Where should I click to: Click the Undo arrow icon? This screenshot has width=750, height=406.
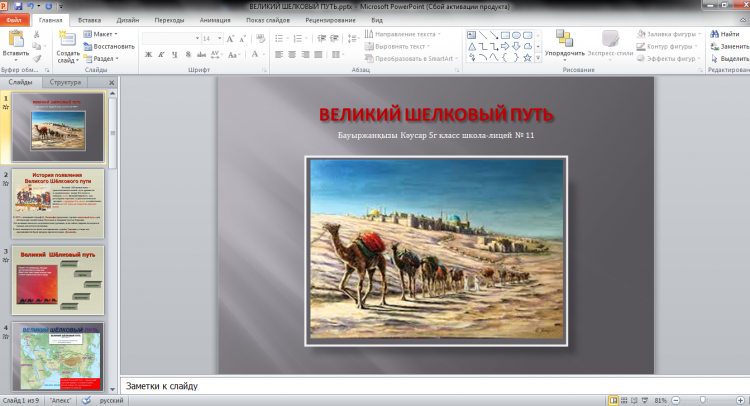coord(31,6)
